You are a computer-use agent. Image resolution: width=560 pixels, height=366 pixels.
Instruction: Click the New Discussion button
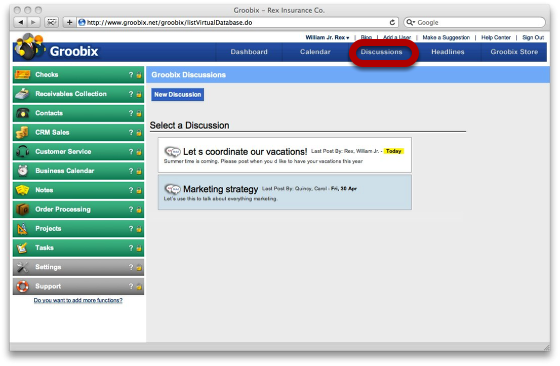(x=178, y=95)
